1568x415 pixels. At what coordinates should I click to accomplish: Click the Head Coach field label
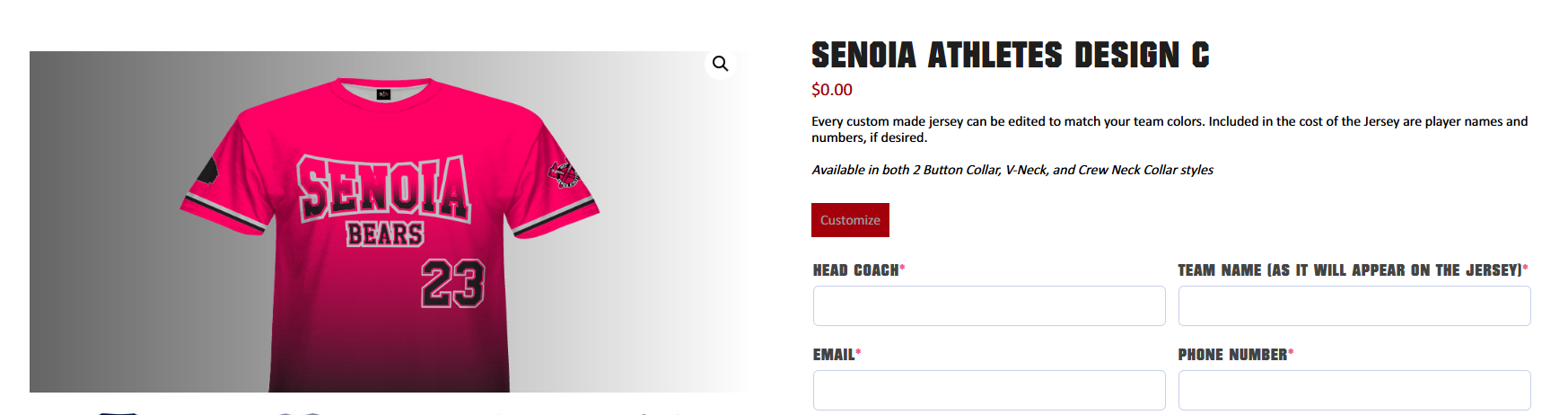(x=858, y=270)
